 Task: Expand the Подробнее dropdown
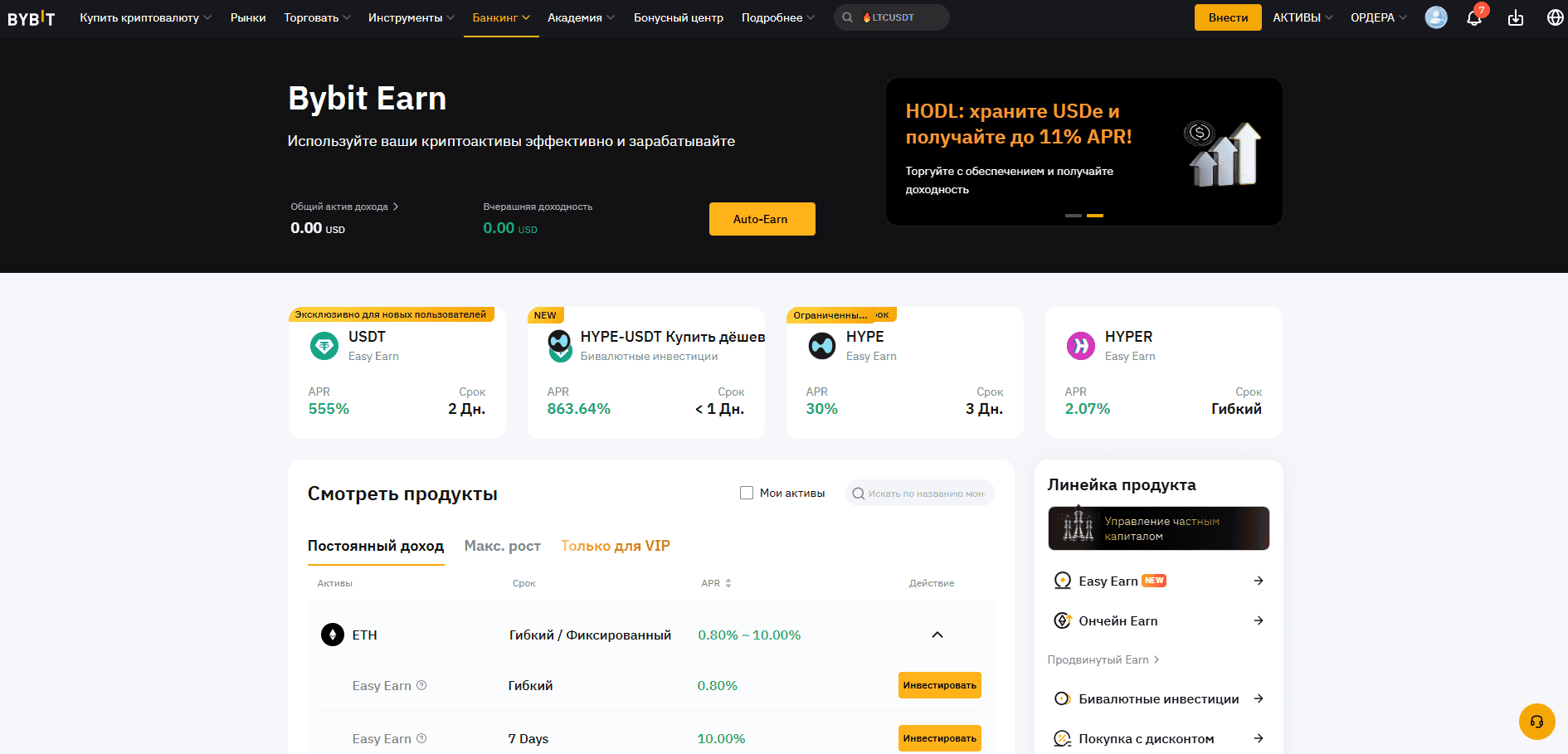pyautogui.click(x=778, y=17)
